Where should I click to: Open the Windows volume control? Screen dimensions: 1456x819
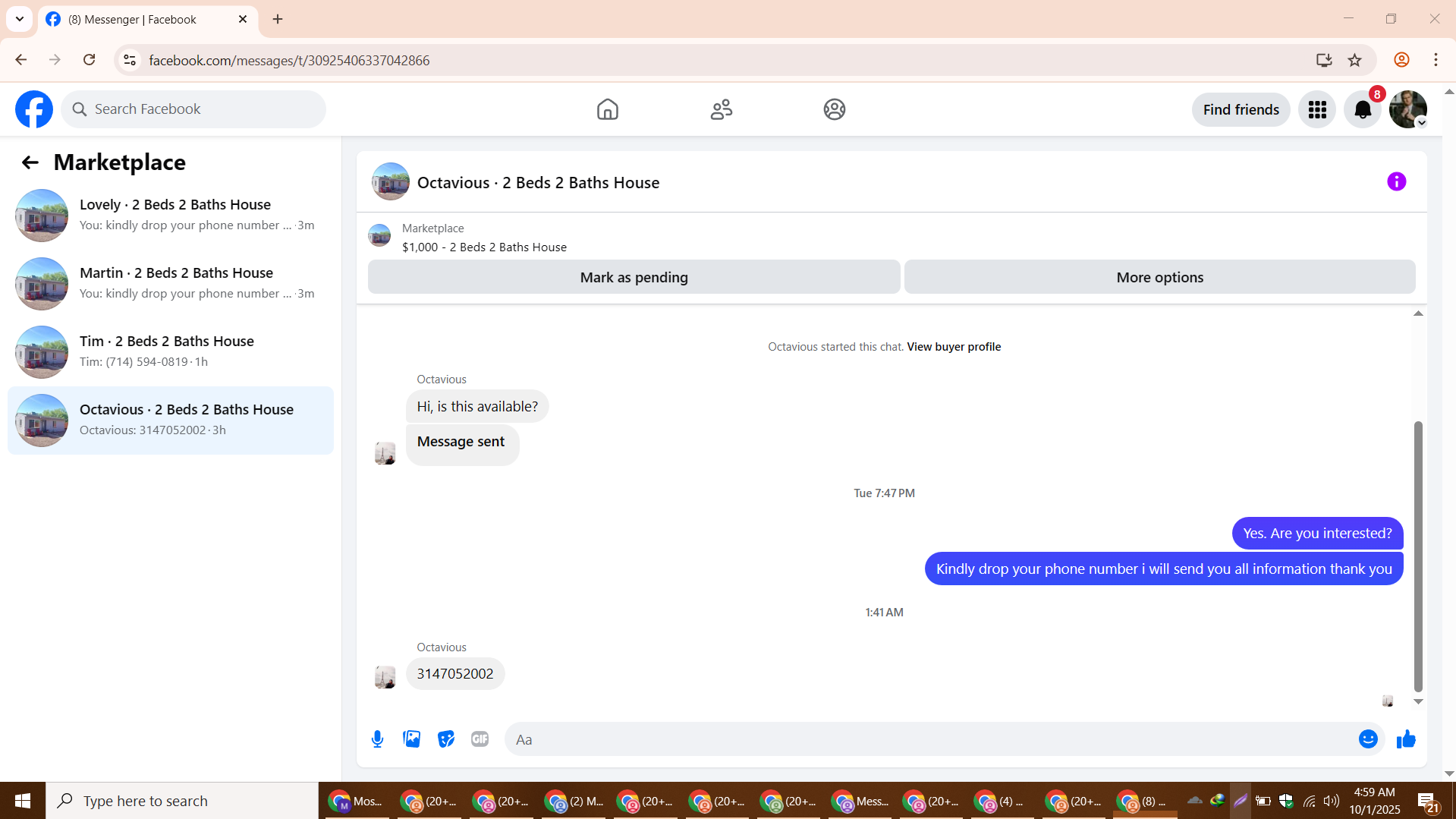1332,801
